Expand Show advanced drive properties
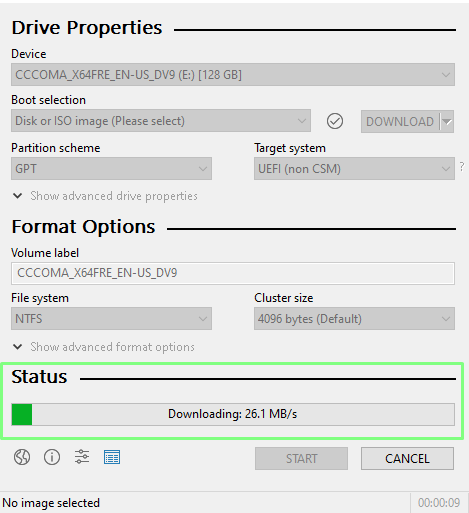The width and height of the screenshot is (469, 513). point(105,196)
